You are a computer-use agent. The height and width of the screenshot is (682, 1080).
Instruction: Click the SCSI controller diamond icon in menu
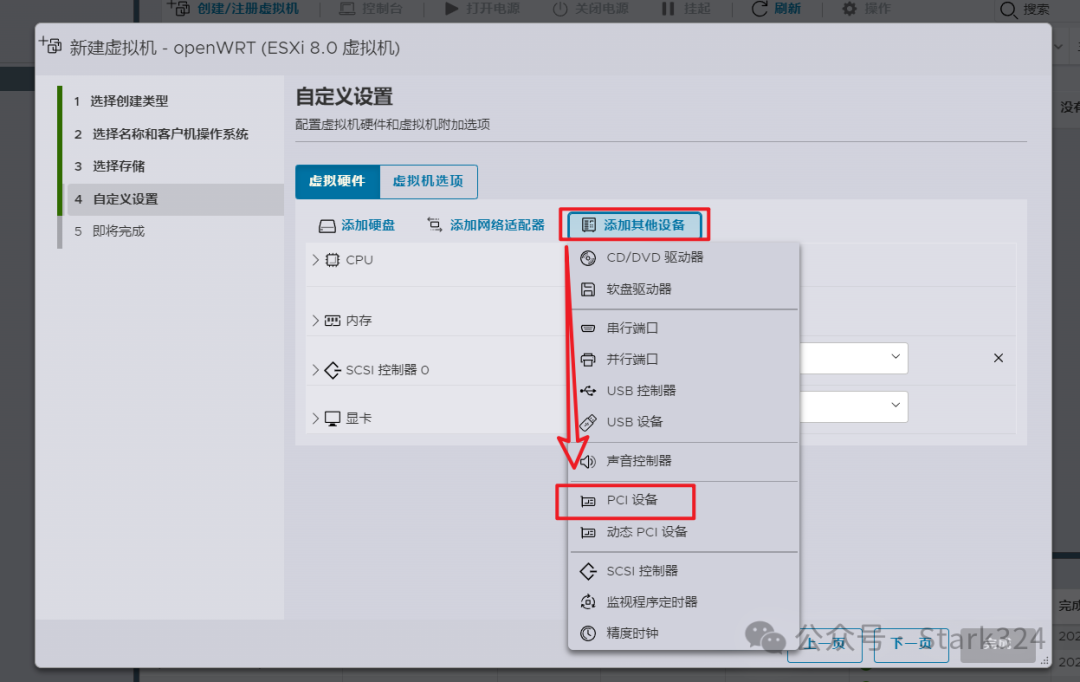(588, 571)
